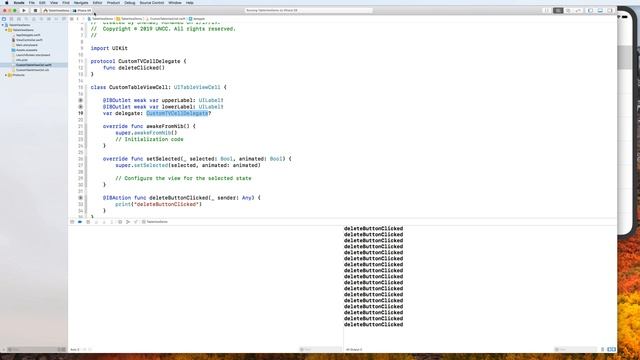Image resolution: width=640 pixels, height=360 pixels.
Task: Select the standard editor button in toolbar
Action: 558,10
